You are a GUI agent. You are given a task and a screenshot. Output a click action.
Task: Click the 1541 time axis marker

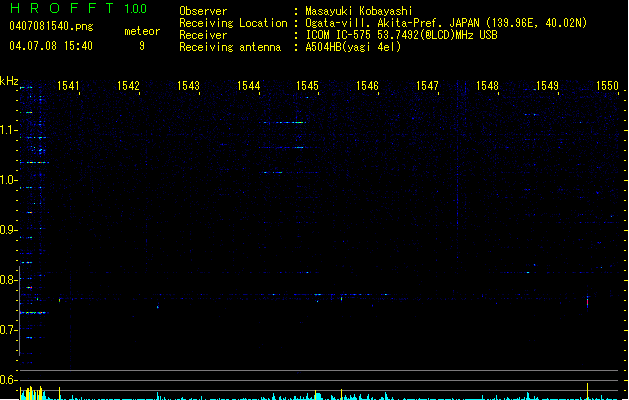[68, 86]
